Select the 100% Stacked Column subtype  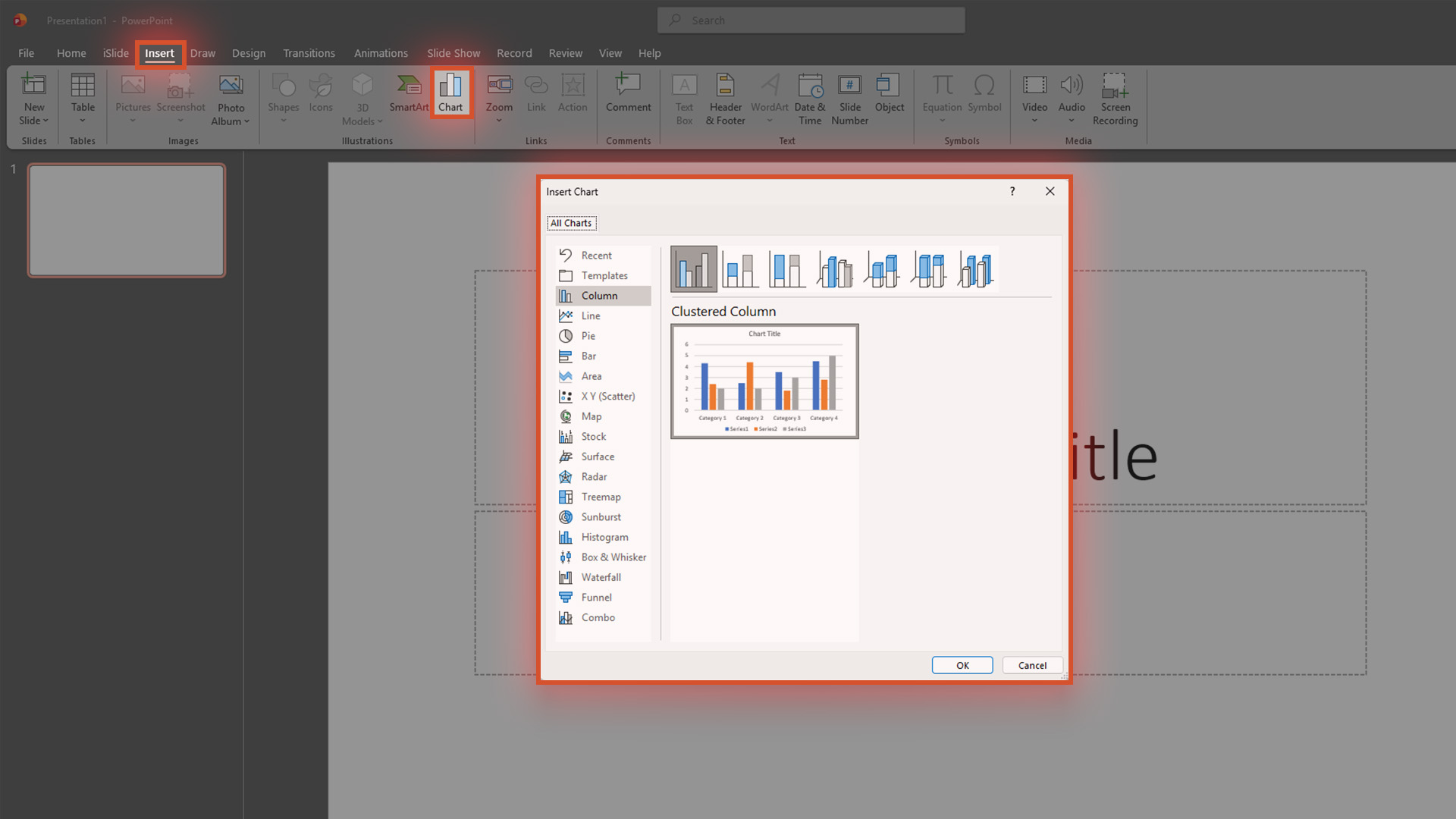click(787, 269)
